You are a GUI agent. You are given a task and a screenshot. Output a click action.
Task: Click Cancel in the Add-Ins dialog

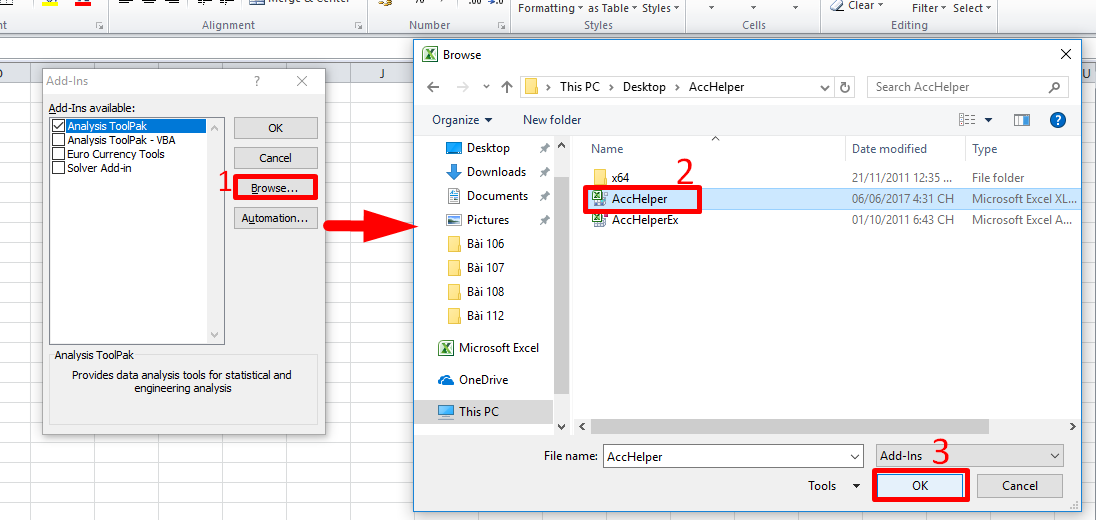(275, 158)
